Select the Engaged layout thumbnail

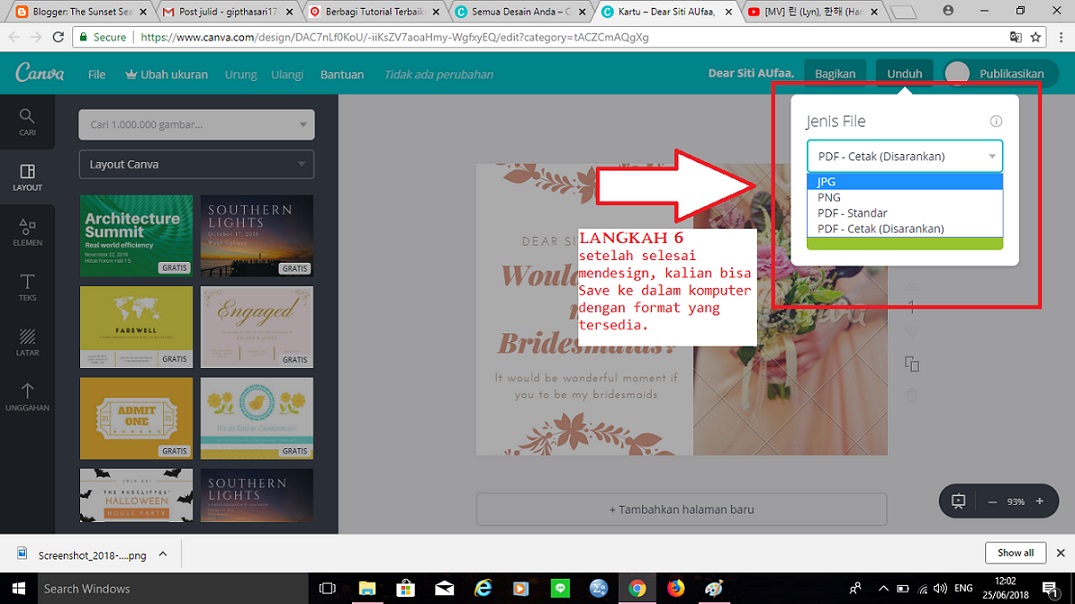257,326
